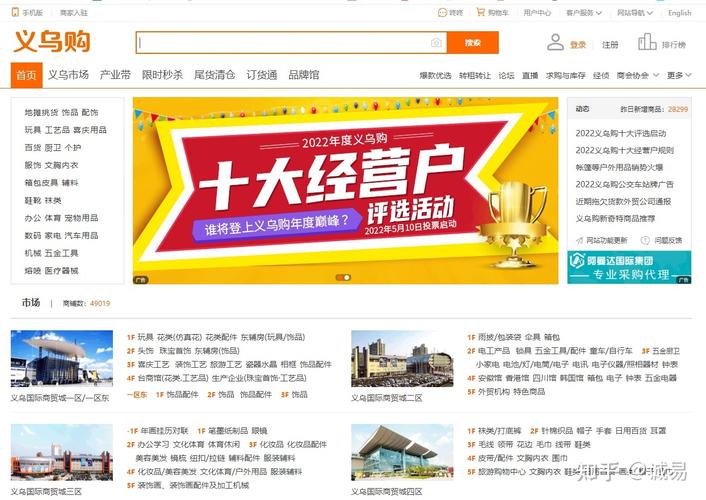706x500 pixels.
Task: Click the orange 搜索 button
Action: pos(473,42)
